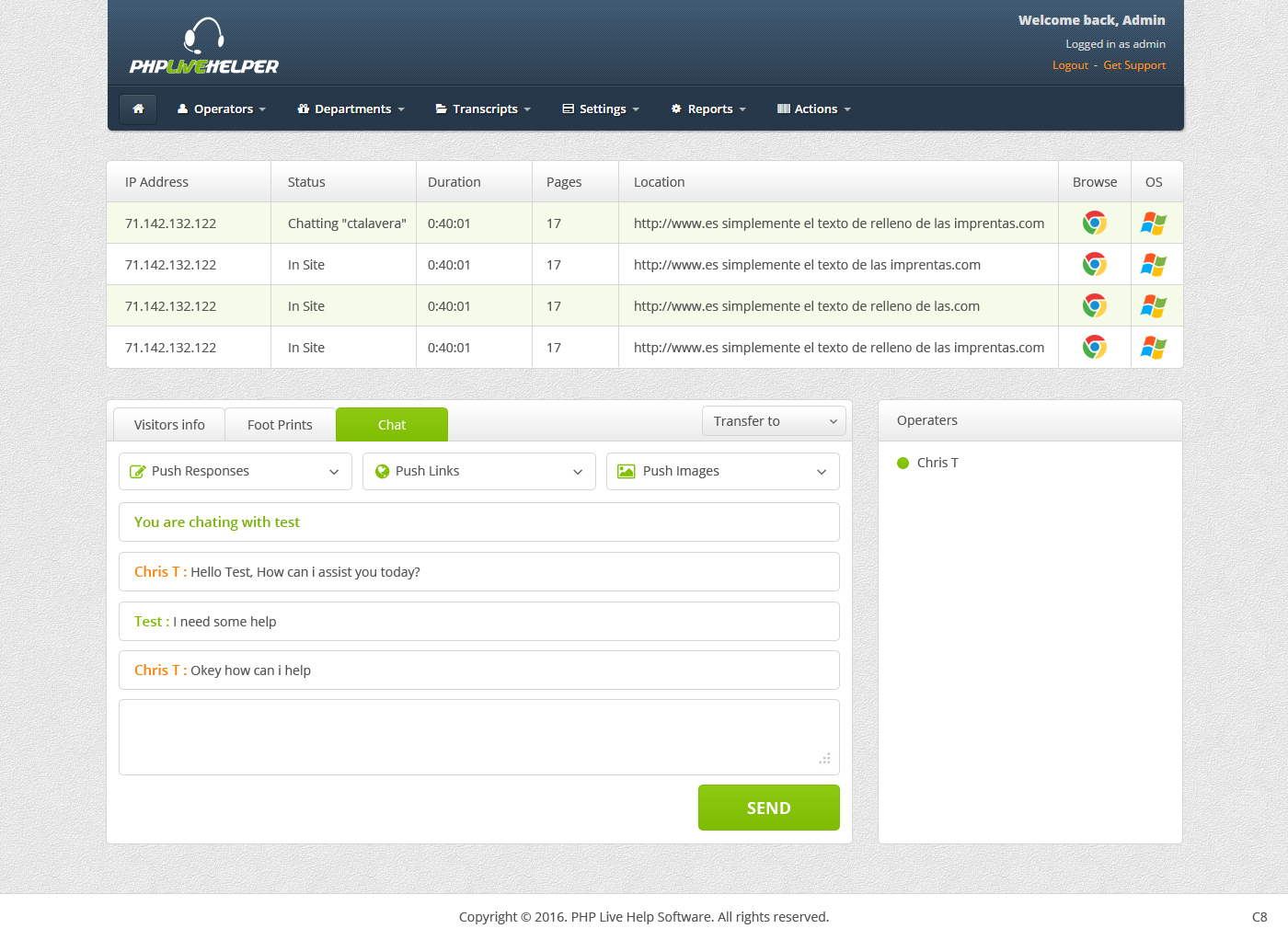Click the Logout link

1070,65
